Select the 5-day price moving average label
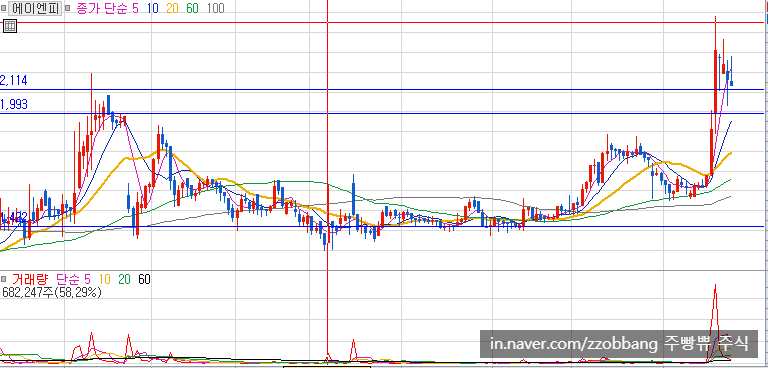Viewport: 768px width, 368px height. pos(135,8)
